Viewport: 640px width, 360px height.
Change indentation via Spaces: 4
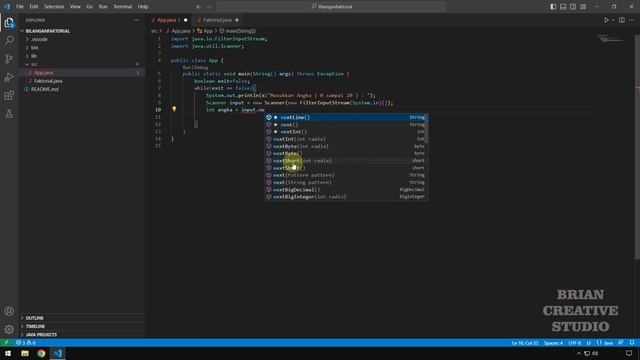tap(553, 343)
